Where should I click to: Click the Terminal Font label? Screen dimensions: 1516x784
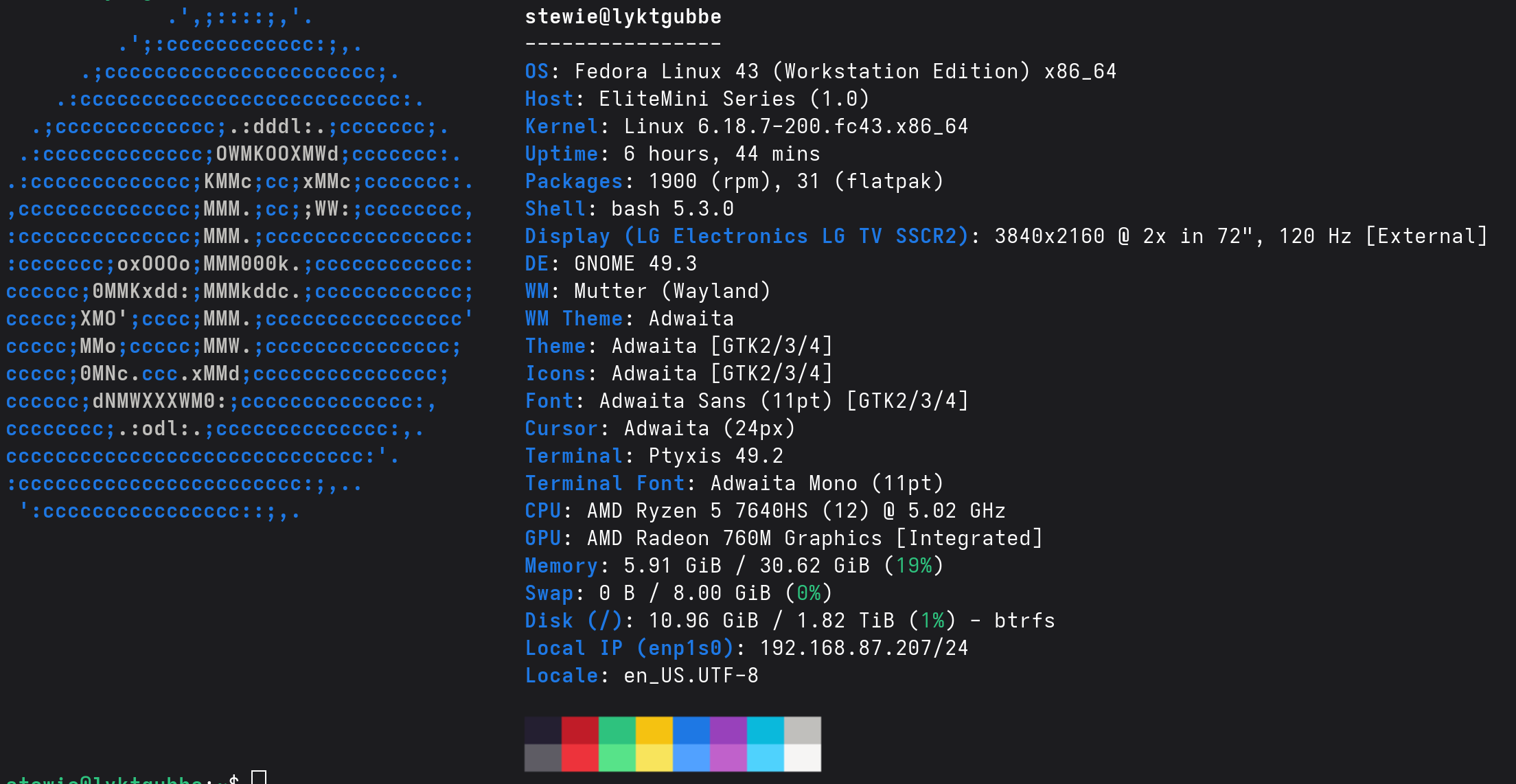(605, 483)
